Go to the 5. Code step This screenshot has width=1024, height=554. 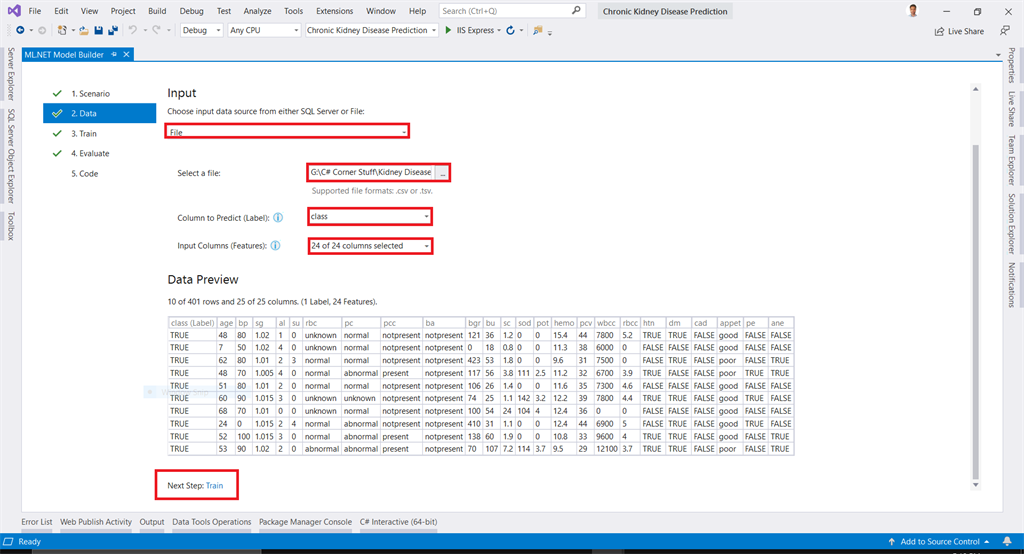point(84,174)
